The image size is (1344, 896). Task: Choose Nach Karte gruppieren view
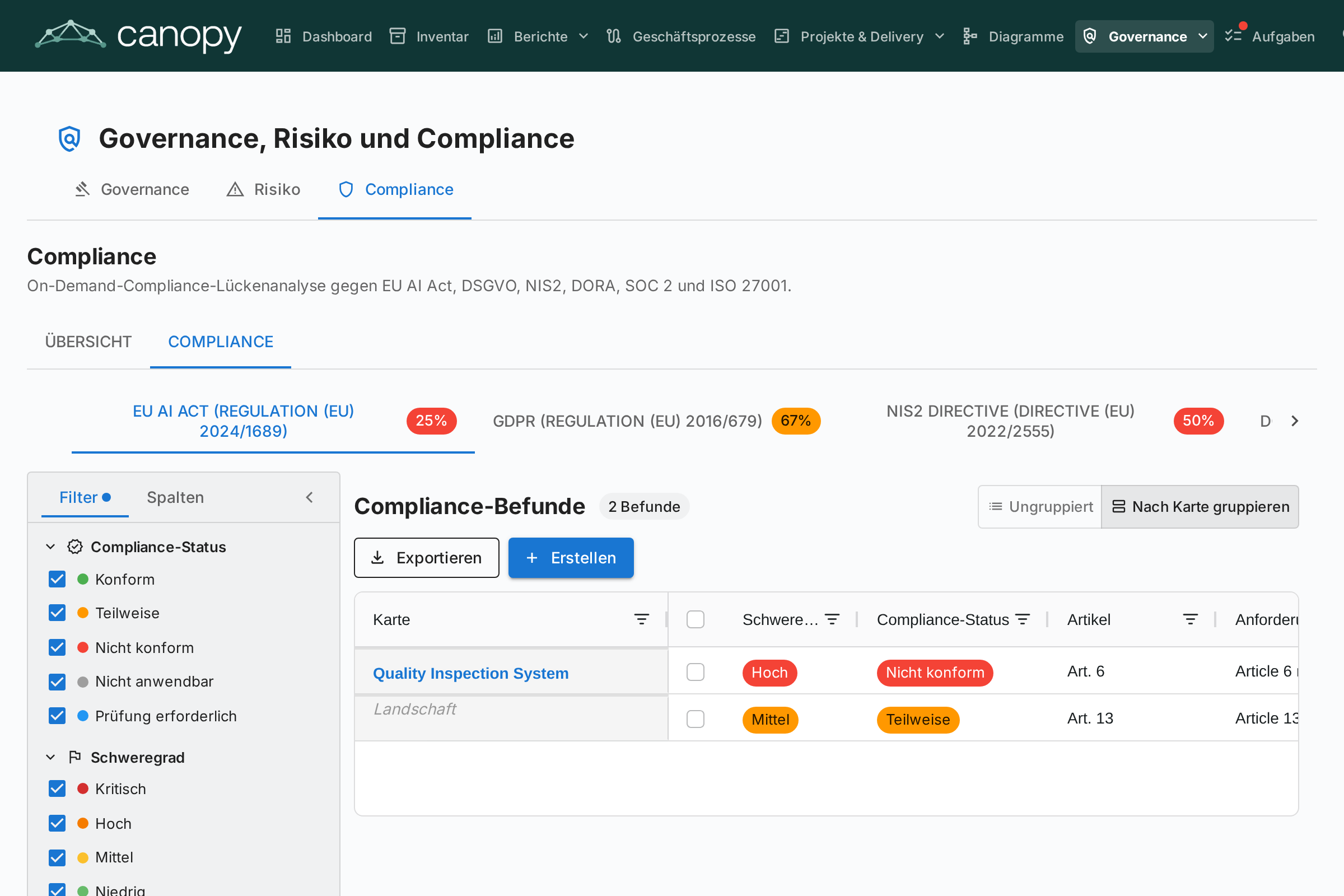point(1200,507)
